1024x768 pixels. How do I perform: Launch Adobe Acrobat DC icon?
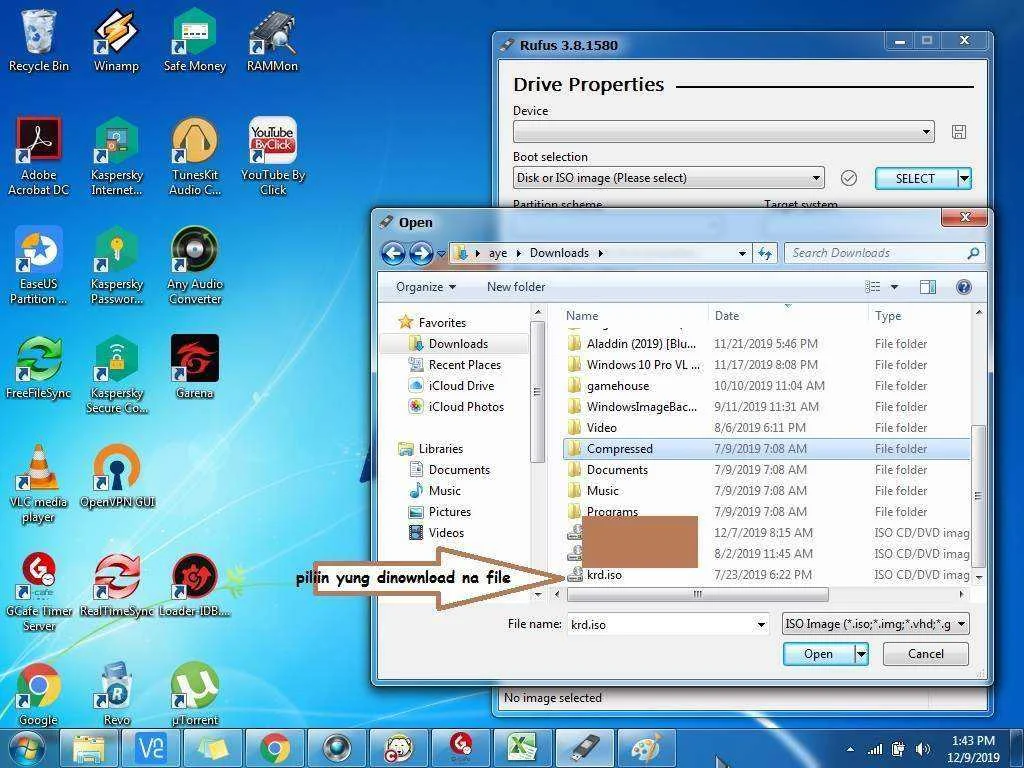39,157
